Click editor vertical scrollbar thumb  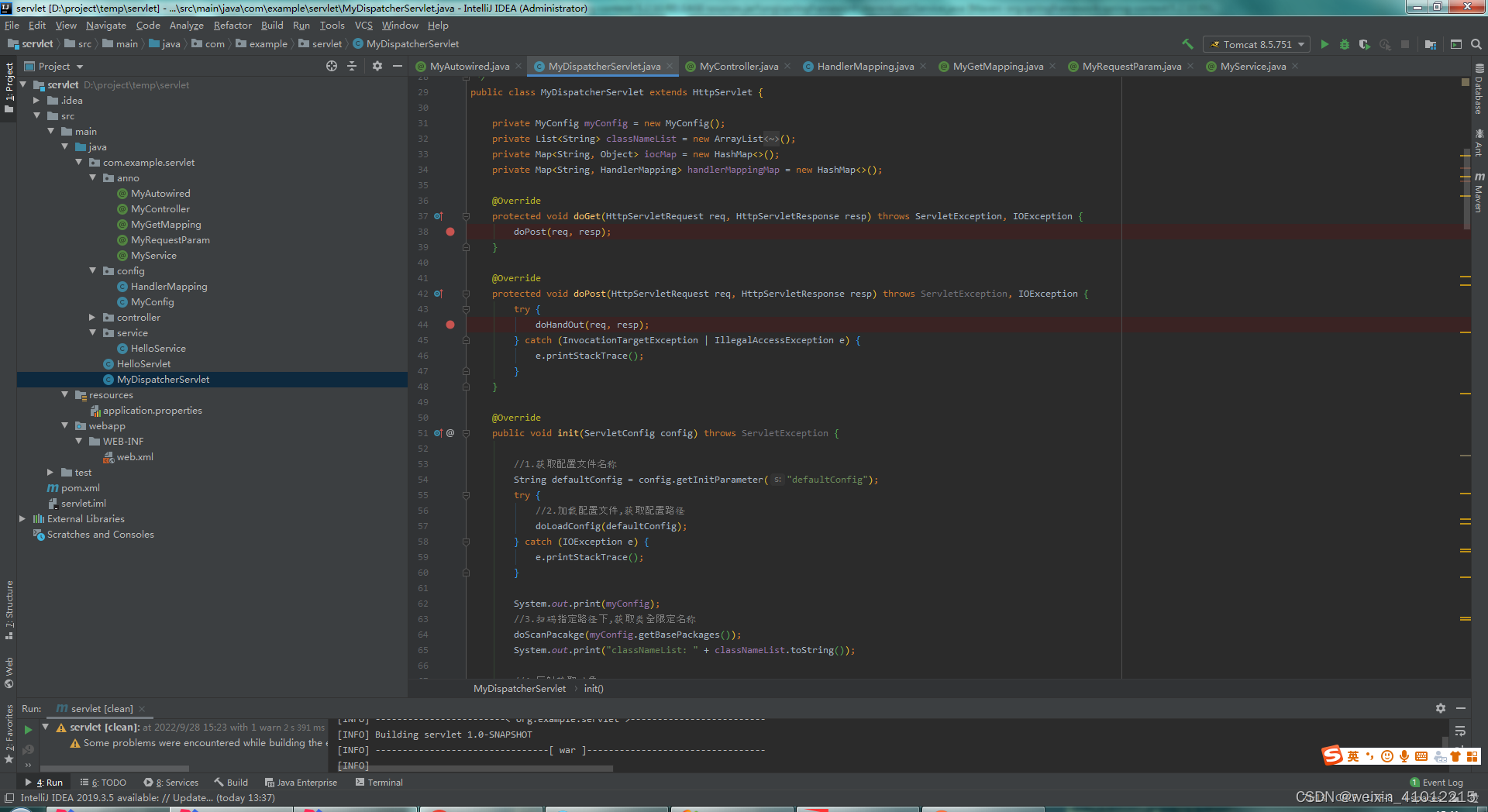(x=1466, y=188)
